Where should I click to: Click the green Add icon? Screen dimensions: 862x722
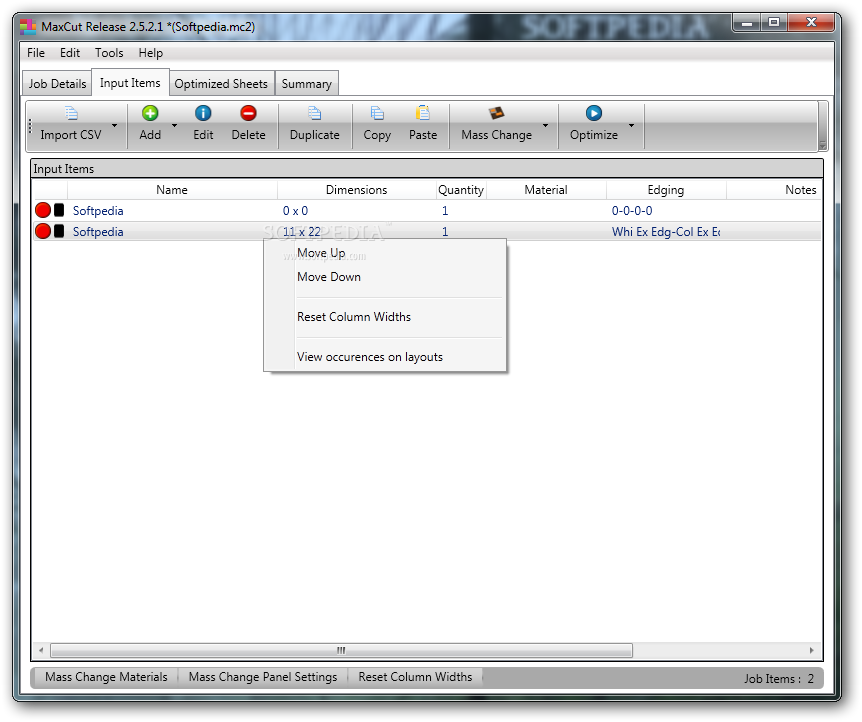(150, 113)
